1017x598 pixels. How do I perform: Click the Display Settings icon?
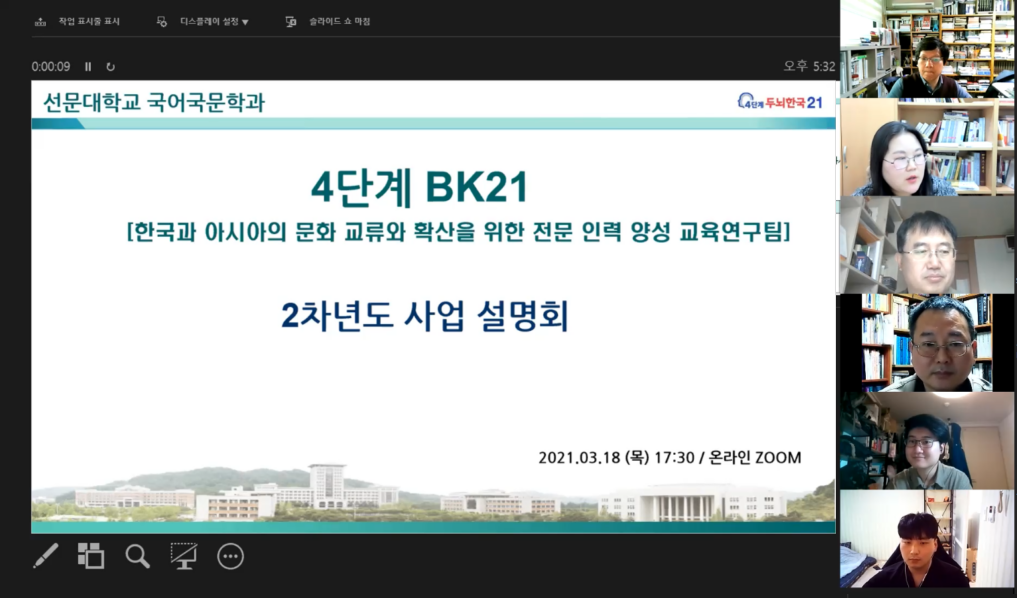pos(162,21)
